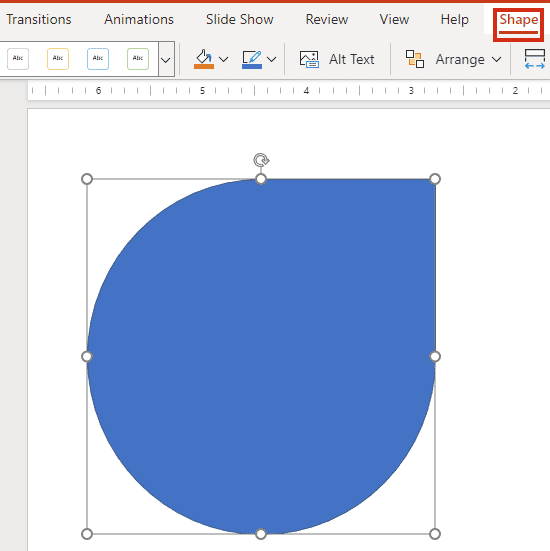Screen dimensions: 550x551
Task: Open the Help tab
Action: click(454, 19)
